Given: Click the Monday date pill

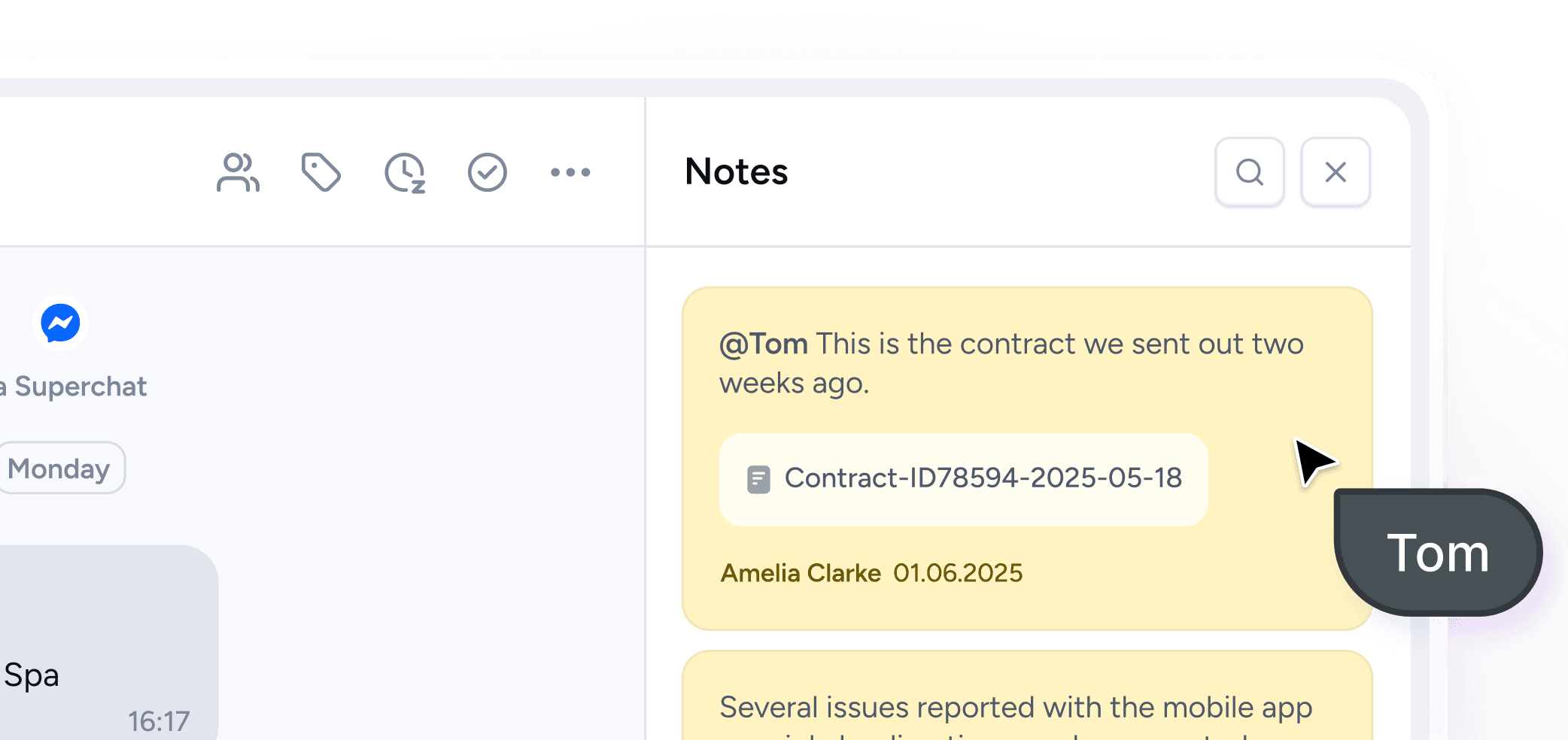Looking at the screenshot, I should (x=59, y=469).
